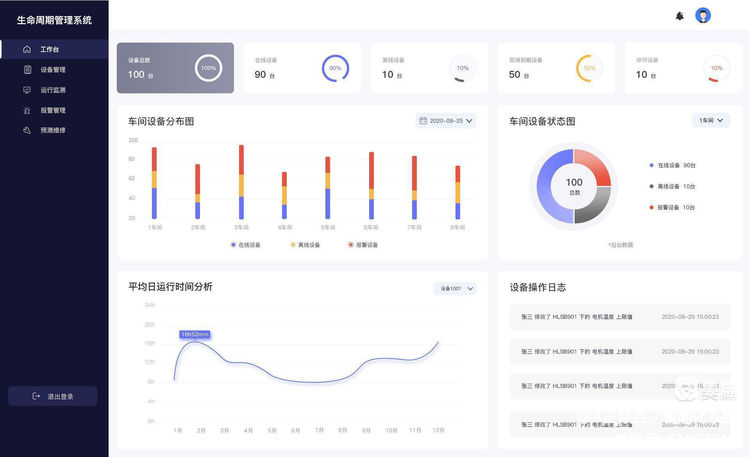Image resolution: width=750 pixels, height=457 pixels.
Task: Click the notification bell icon
Action: tap(680, 16)
